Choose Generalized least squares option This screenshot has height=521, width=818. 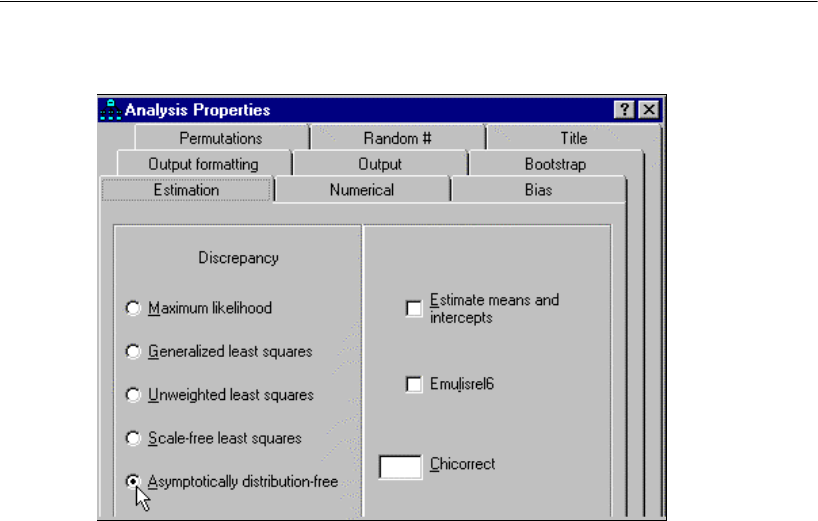tap(133, 352)
